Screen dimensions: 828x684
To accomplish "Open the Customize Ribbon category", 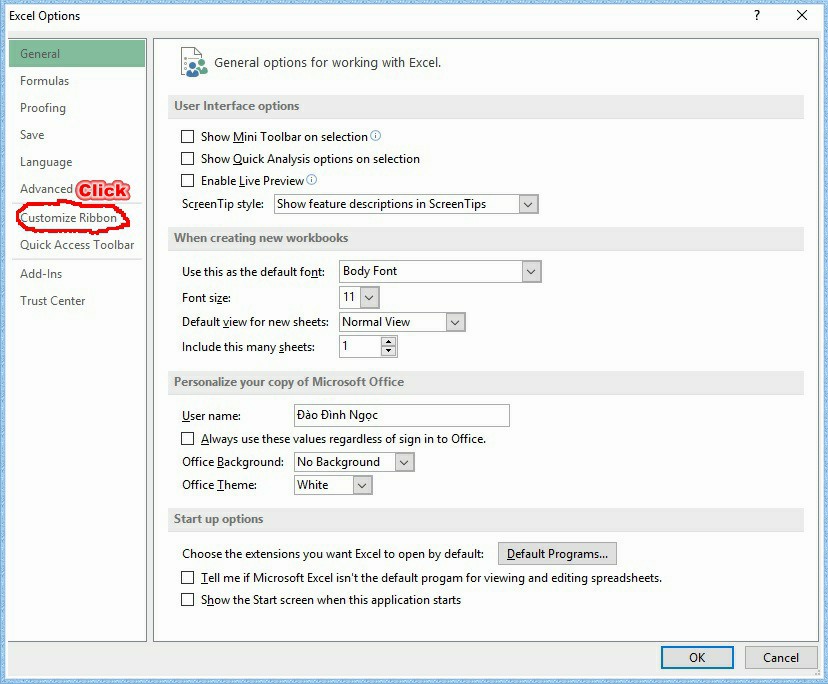I will [x=69, y=218].
